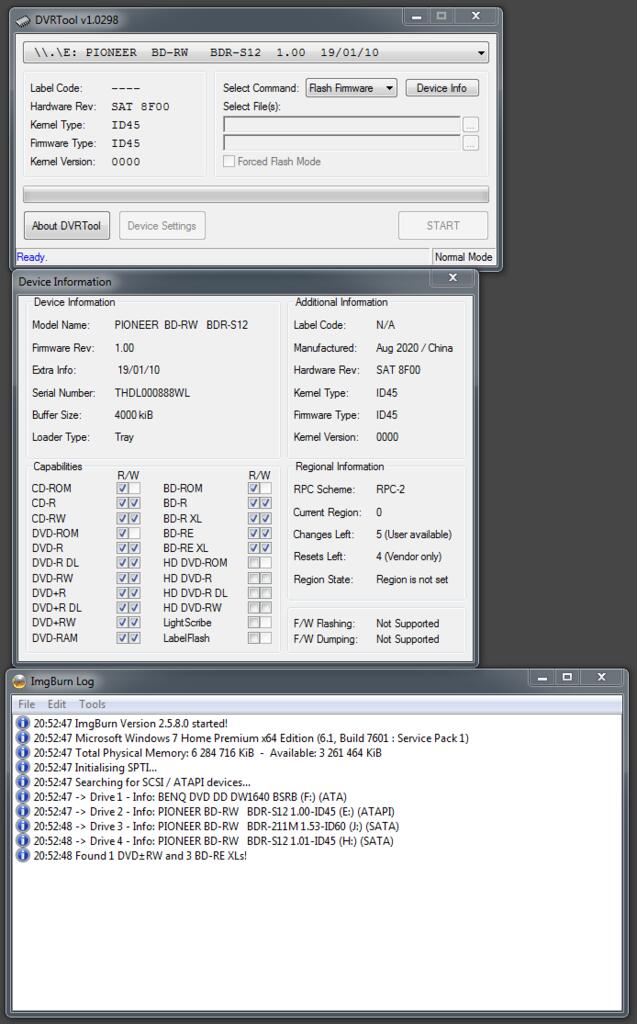The image size is (637, 1024).
Task: Click the Normal Mode status panel
Action: (x=463, y=257)
